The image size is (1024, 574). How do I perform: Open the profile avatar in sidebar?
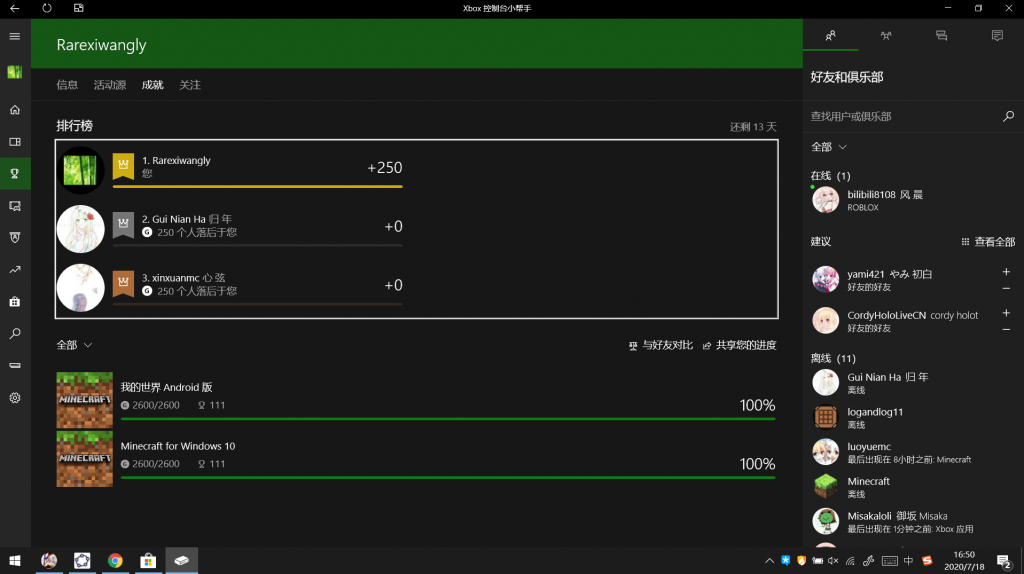(x=14, y=72)
